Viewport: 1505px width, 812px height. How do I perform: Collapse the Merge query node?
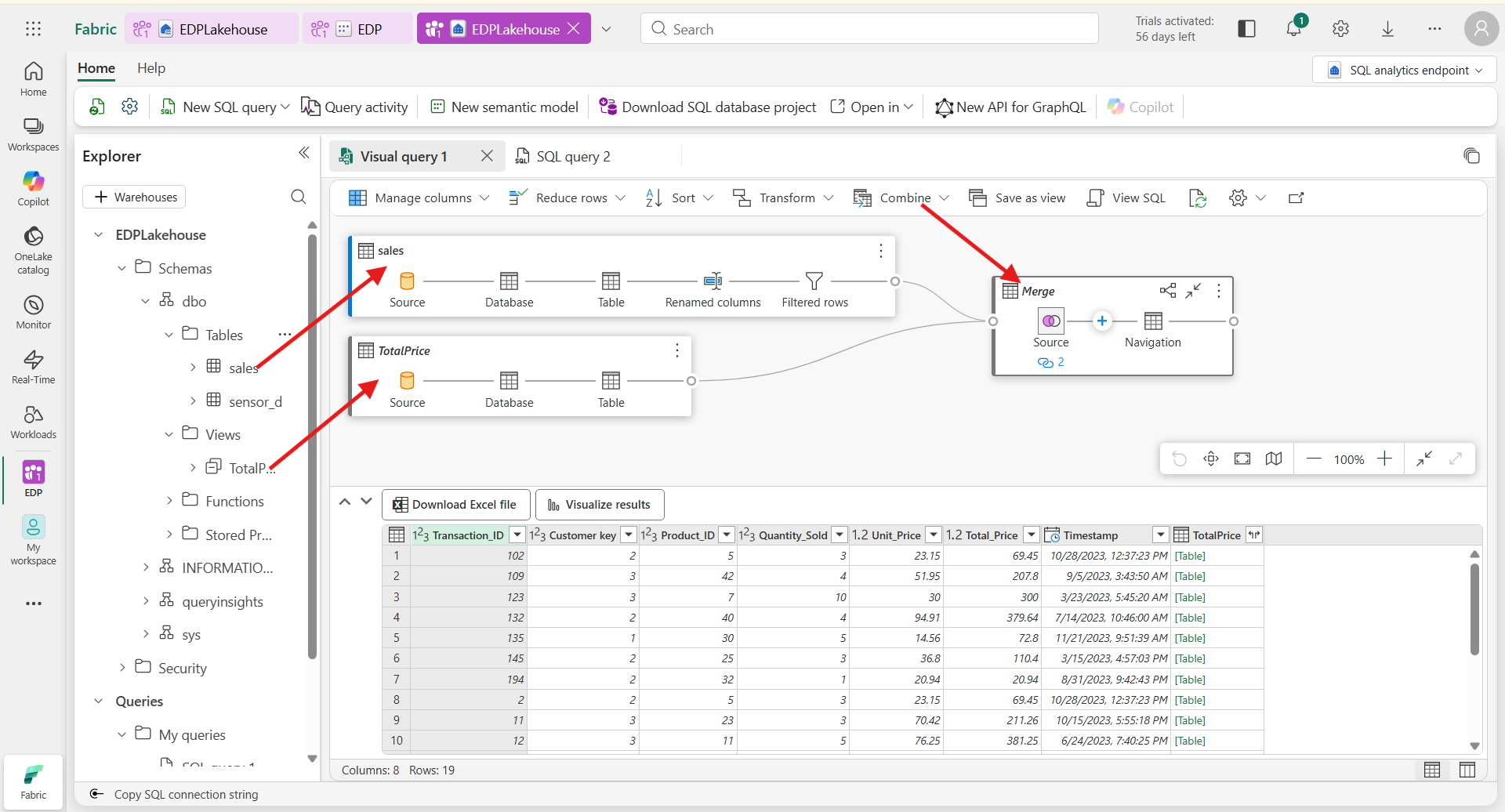[x=1193, y=291]
